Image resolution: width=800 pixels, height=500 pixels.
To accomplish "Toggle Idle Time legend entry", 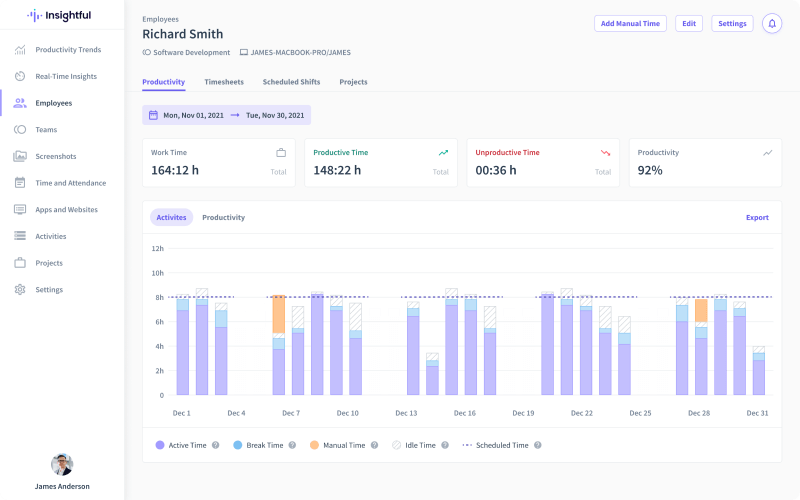I will pyautogui.click(x=419, y=445).
